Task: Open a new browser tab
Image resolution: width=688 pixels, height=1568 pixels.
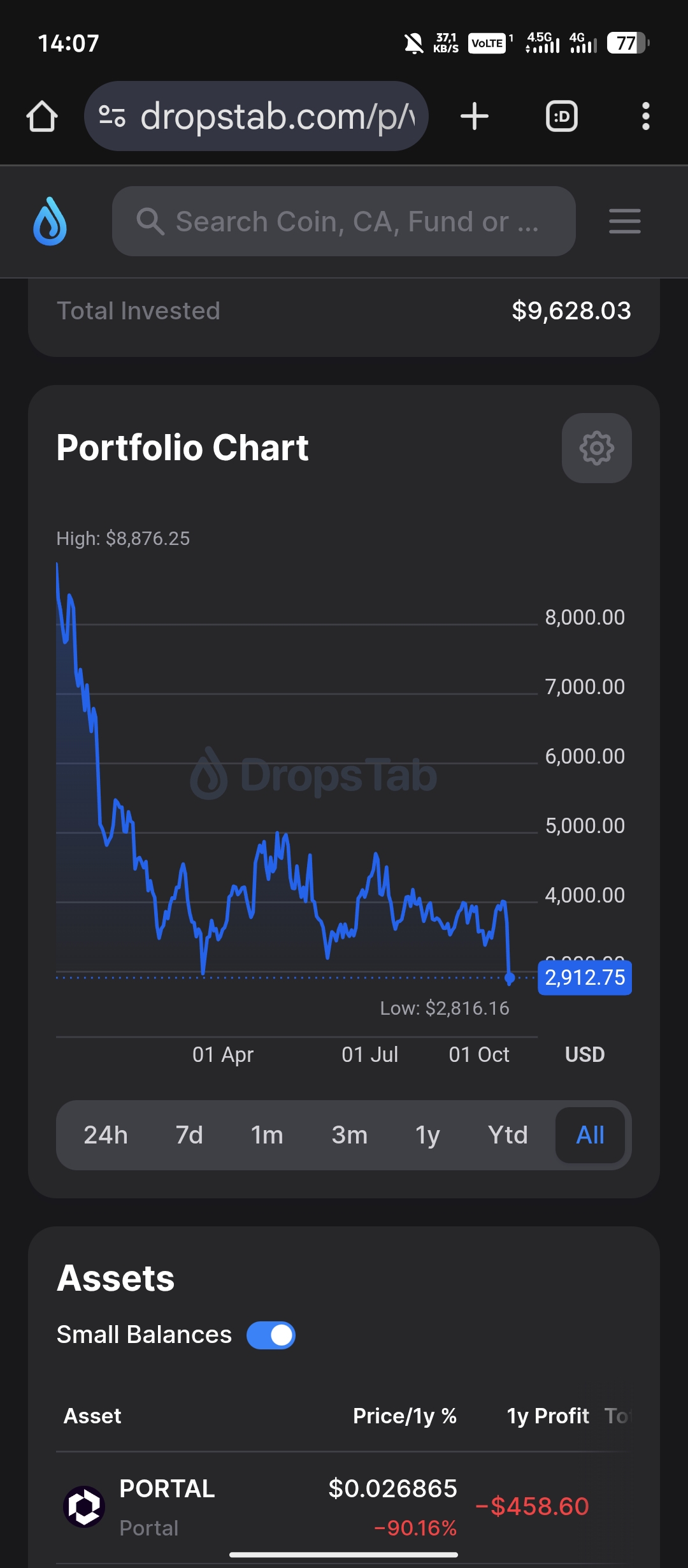Action: (x=475, y=117)
